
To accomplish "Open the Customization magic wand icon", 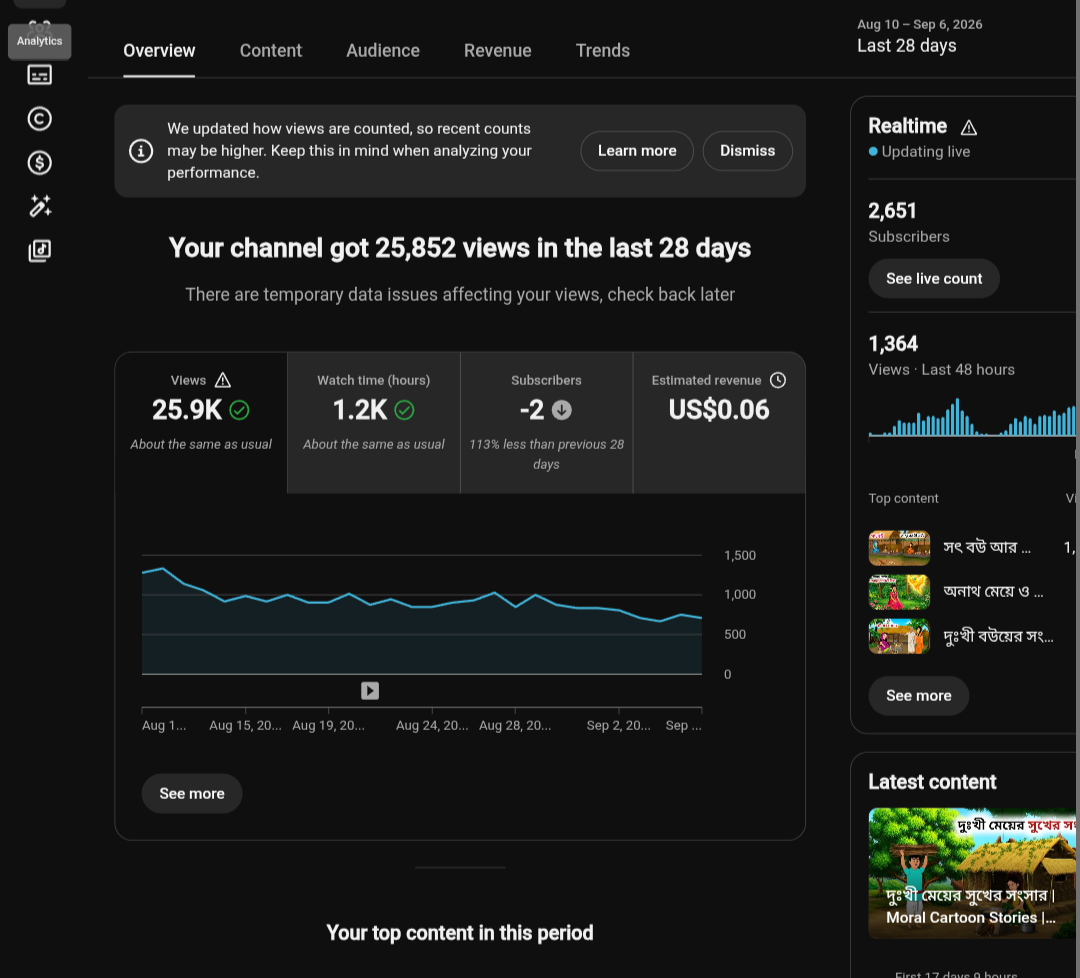I will coord(39,206).
